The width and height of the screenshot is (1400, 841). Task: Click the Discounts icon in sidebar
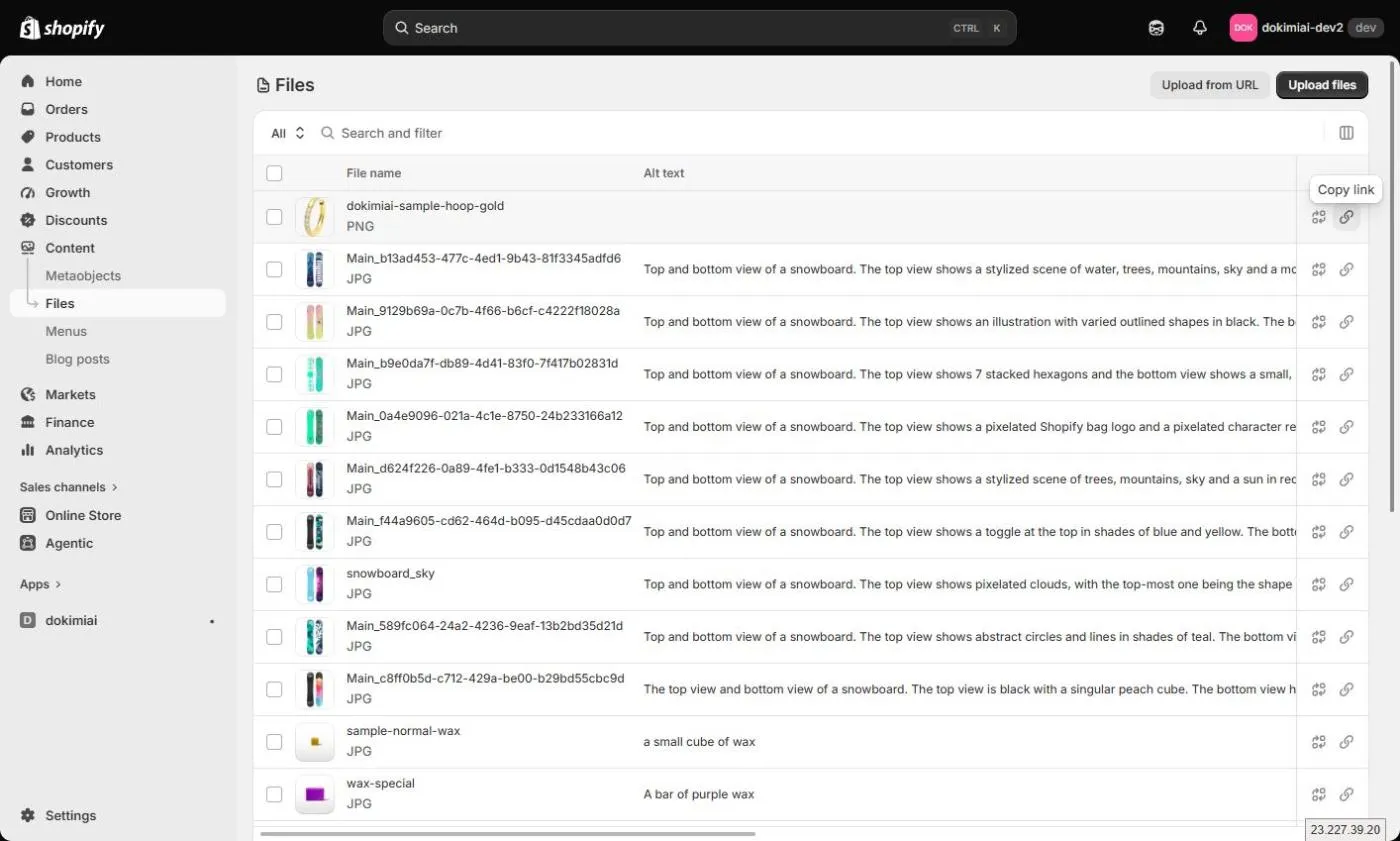point(28,220)
